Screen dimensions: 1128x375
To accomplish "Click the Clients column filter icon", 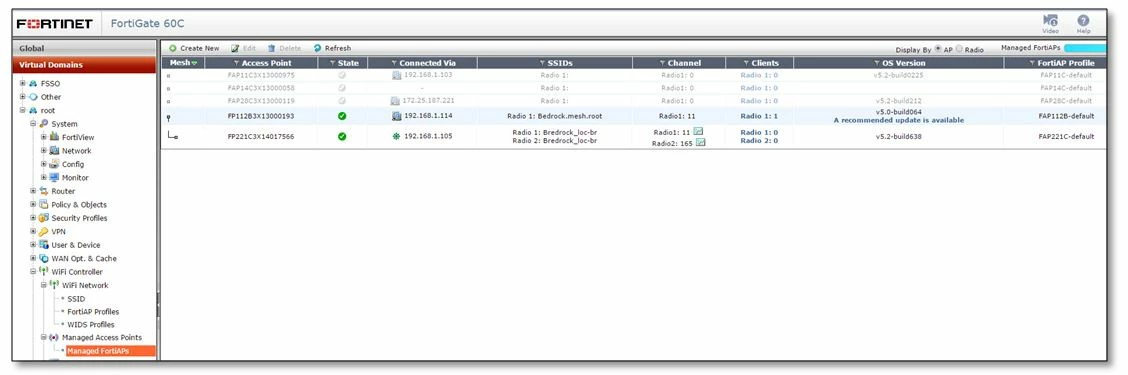I will [746, 63].
